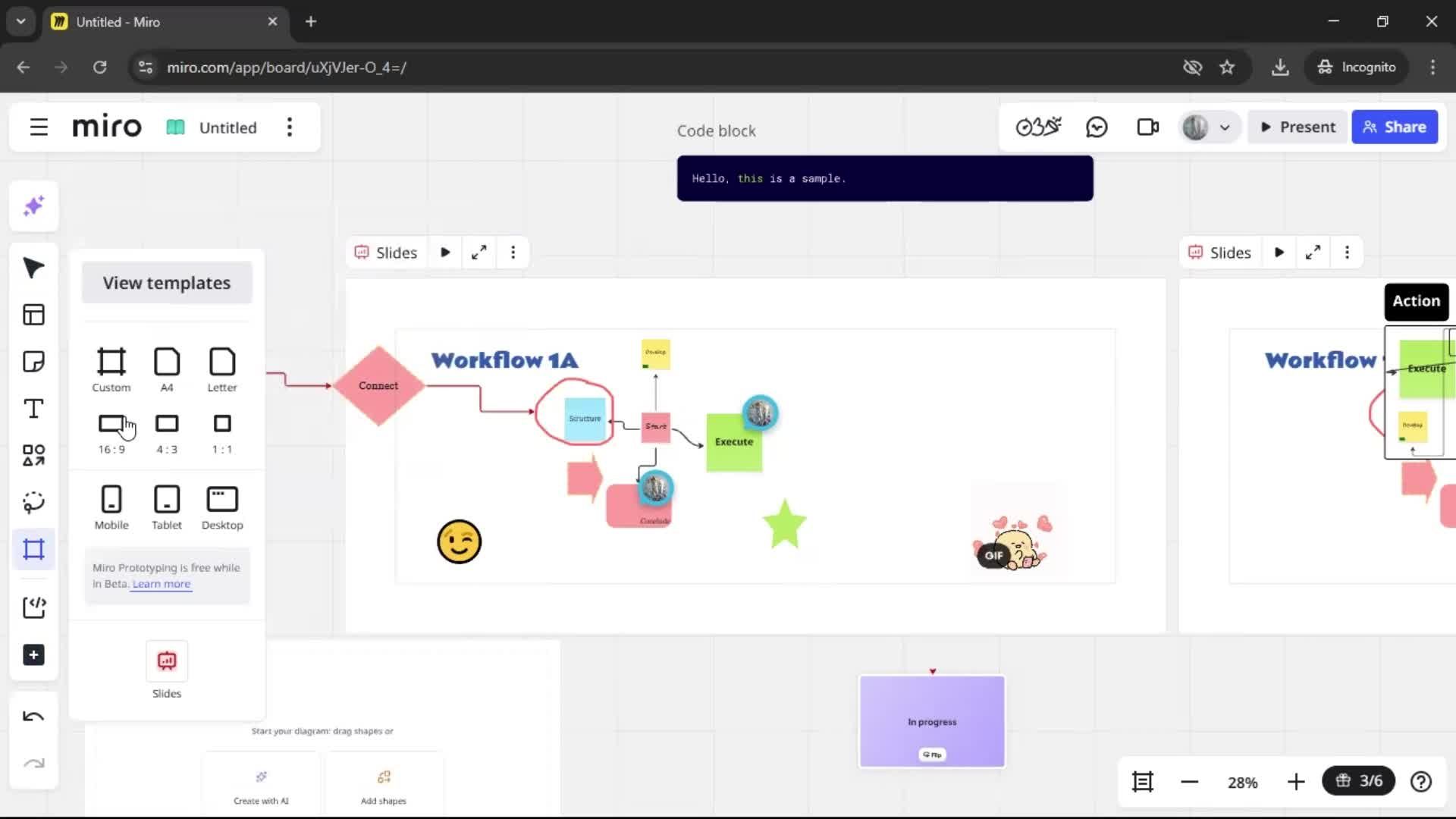Choose the 16:9 frame ratio

tap(111, 433)
